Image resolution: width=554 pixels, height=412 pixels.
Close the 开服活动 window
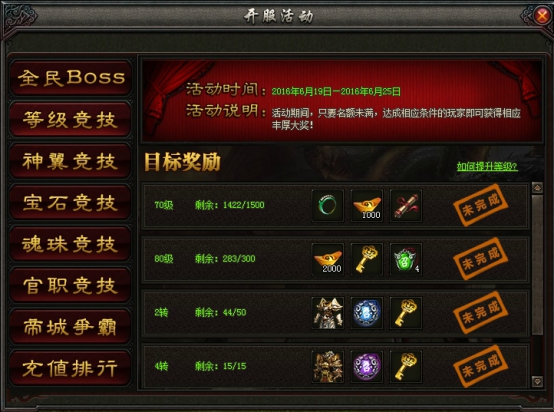pos(542,16)
